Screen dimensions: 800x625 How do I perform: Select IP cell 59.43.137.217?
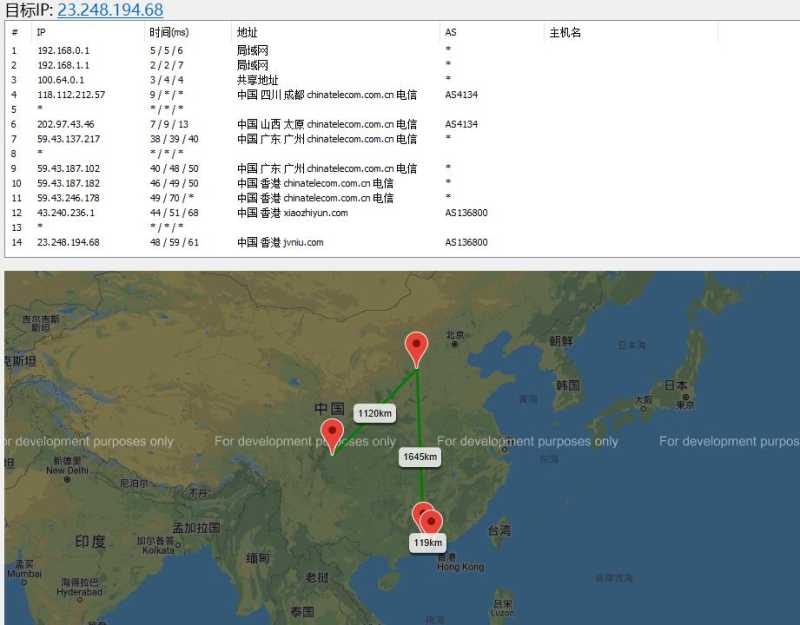point(68,139)
